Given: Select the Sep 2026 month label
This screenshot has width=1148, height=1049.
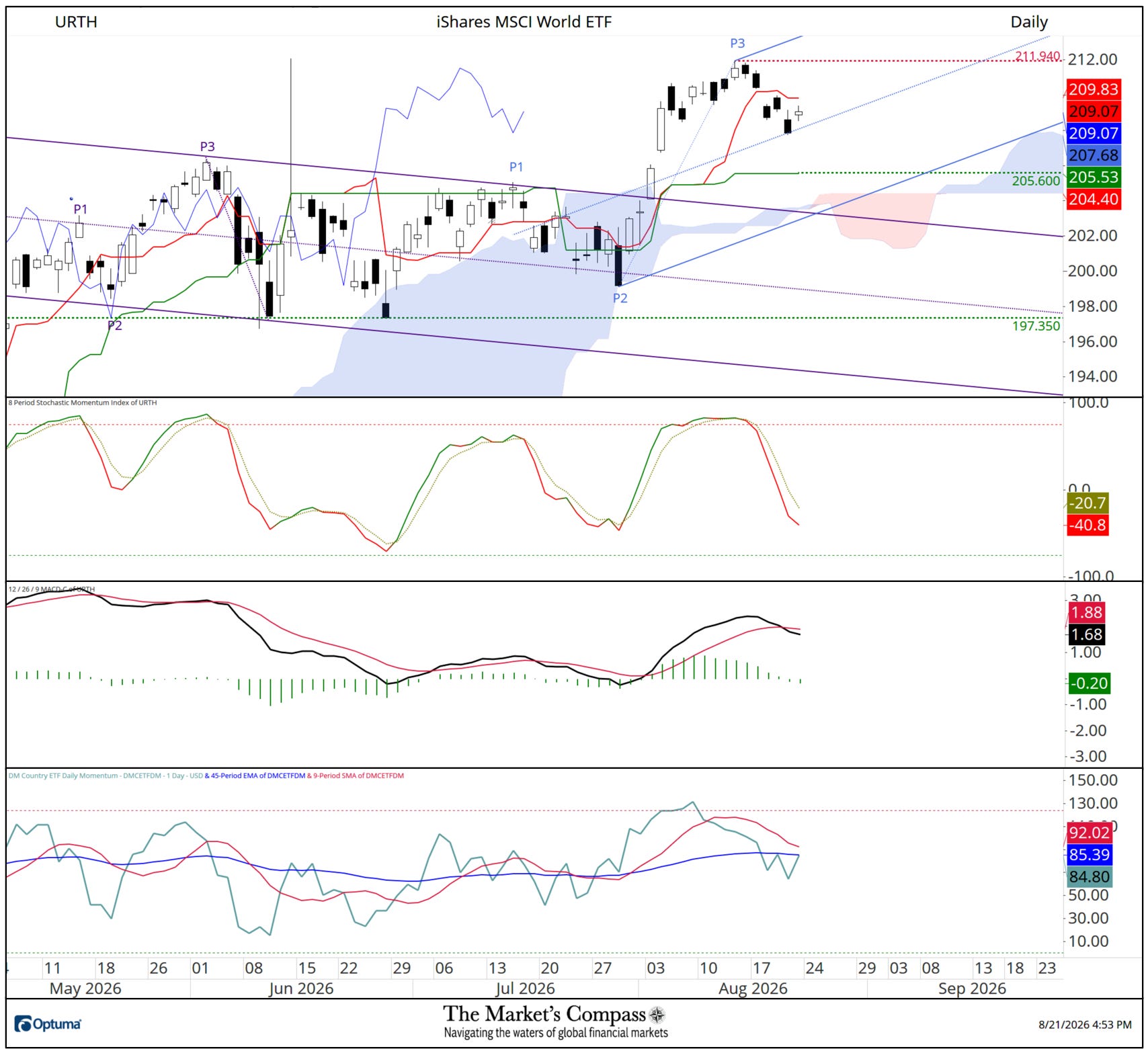Looking at the screenshot, I should click(x=972, y=989).
